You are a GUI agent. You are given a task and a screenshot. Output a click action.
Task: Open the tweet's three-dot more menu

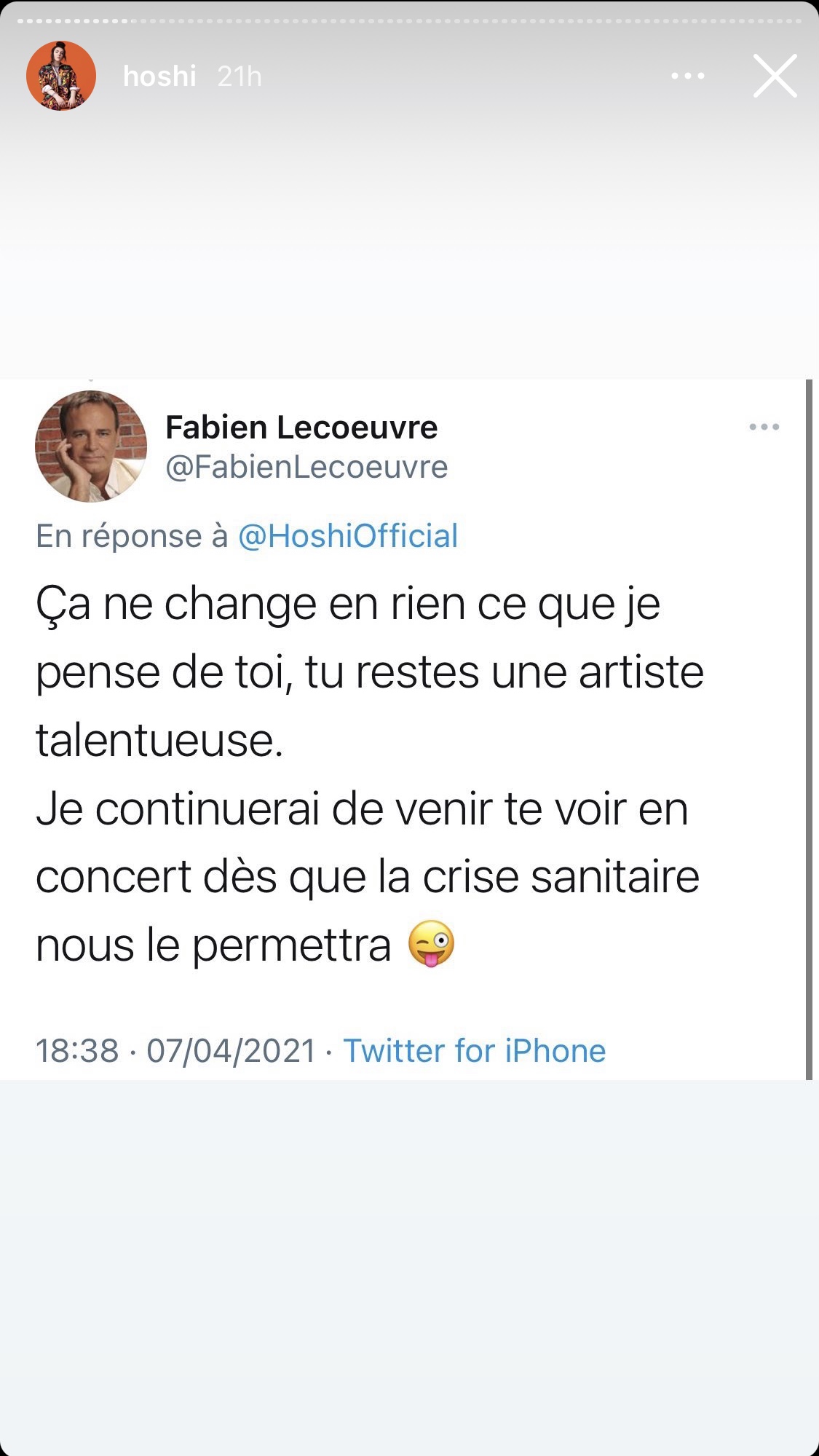pos(764,428)
